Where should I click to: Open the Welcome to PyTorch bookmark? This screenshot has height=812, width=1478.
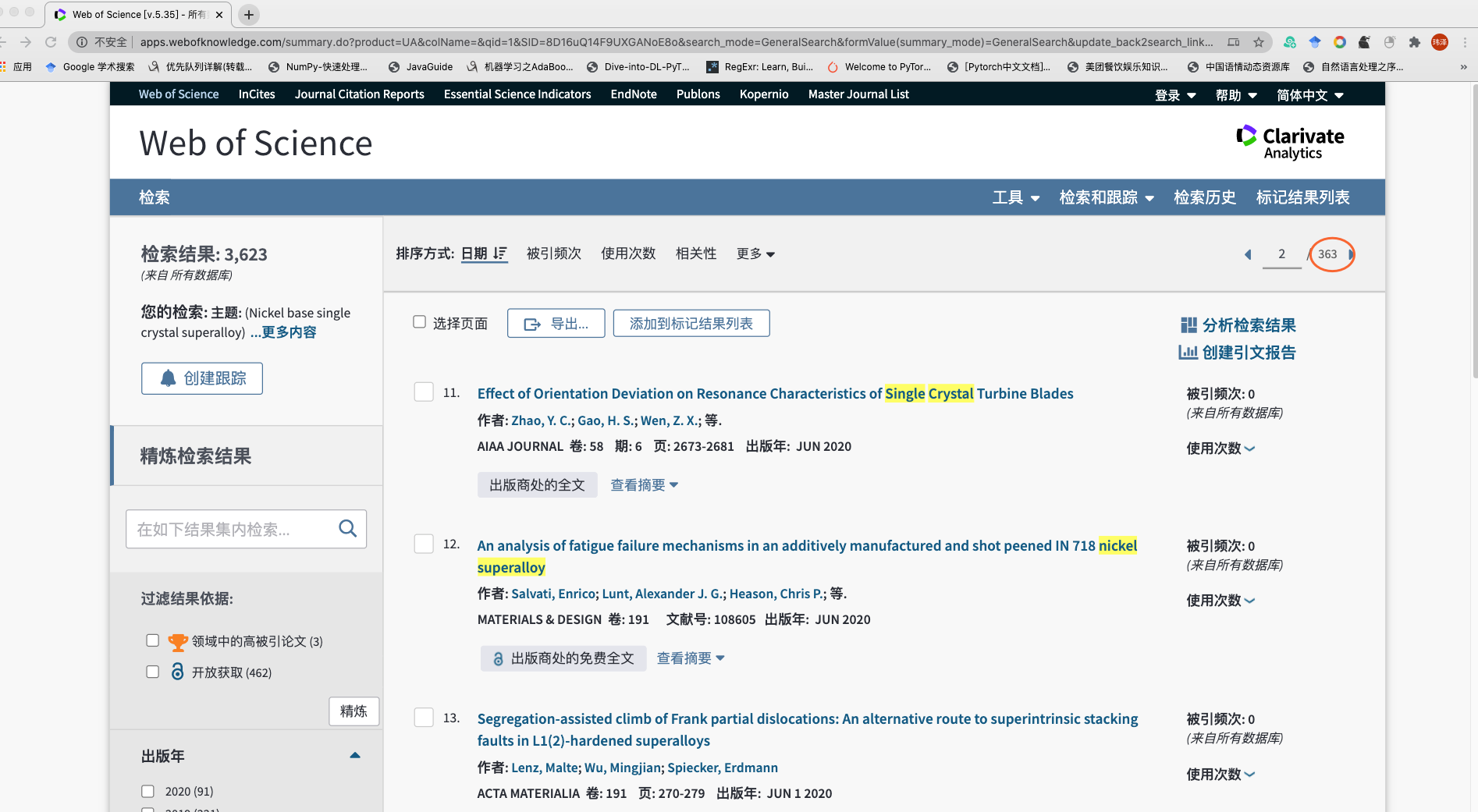[879, 67]
